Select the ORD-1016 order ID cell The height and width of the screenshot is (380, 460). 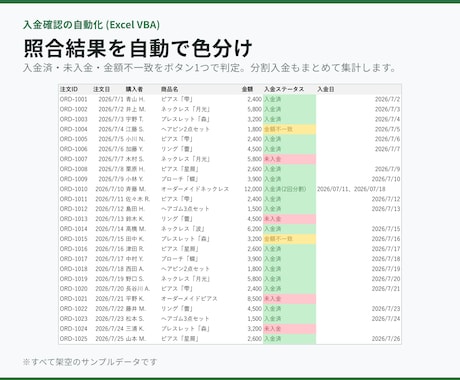[x=74, y=249]
